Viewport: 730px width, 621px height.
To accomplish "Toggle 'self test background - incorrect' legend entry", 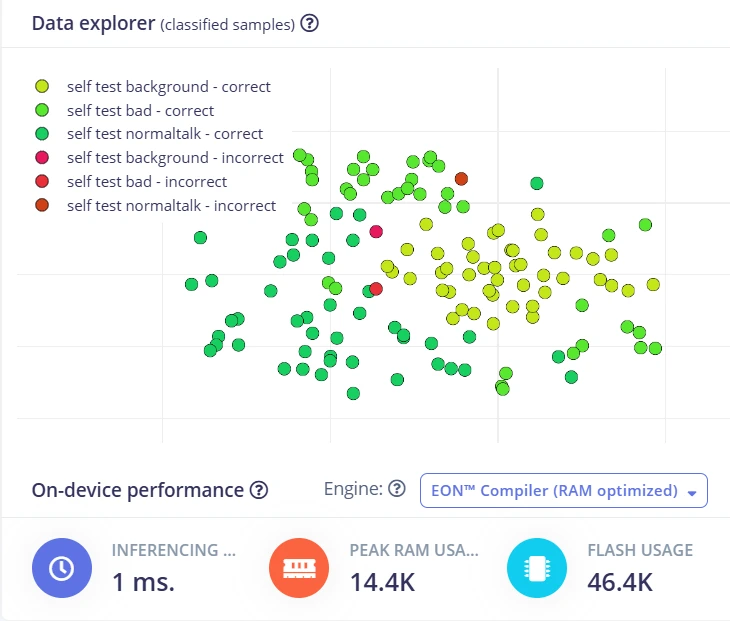I will [x=159, y=157].
